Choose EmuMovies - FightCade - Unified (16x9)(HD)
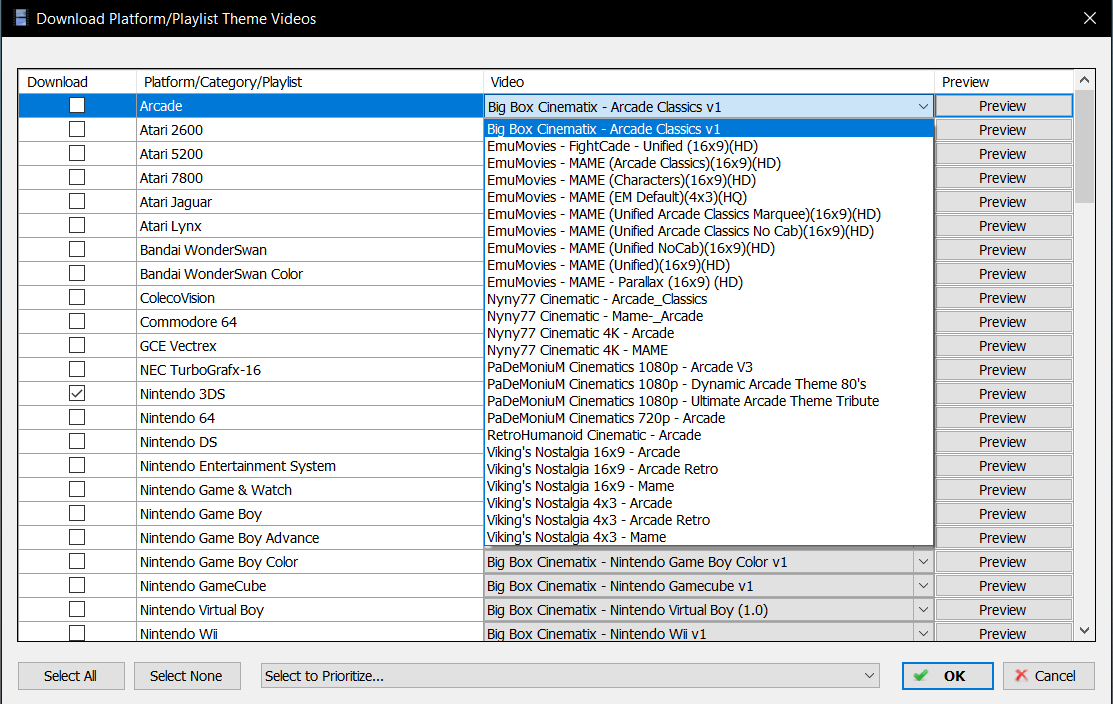Screen dimensions: 1113x704 pyautogui.click(x=708, y=146)
